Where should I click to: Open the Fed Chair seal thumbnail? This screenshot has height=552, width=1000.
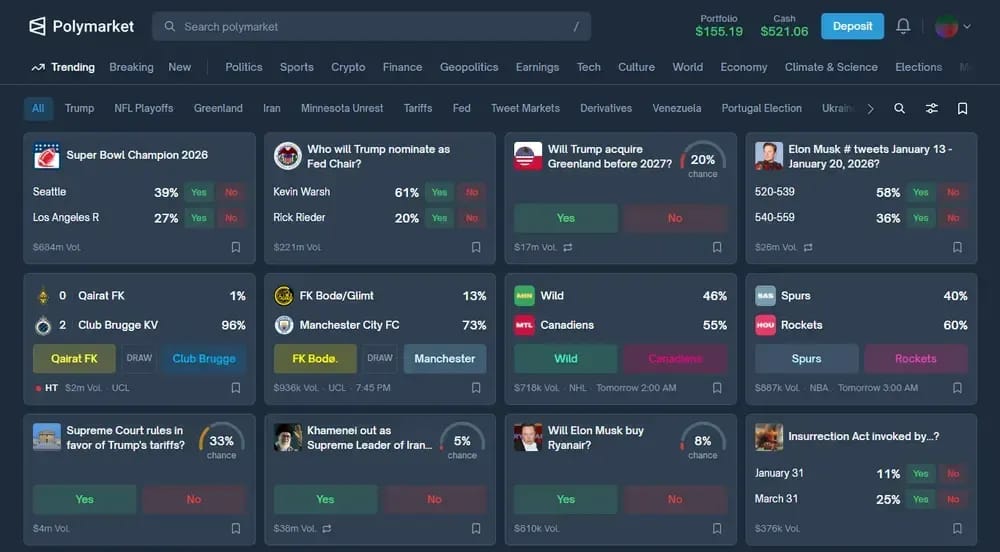[x=288, y=156]
